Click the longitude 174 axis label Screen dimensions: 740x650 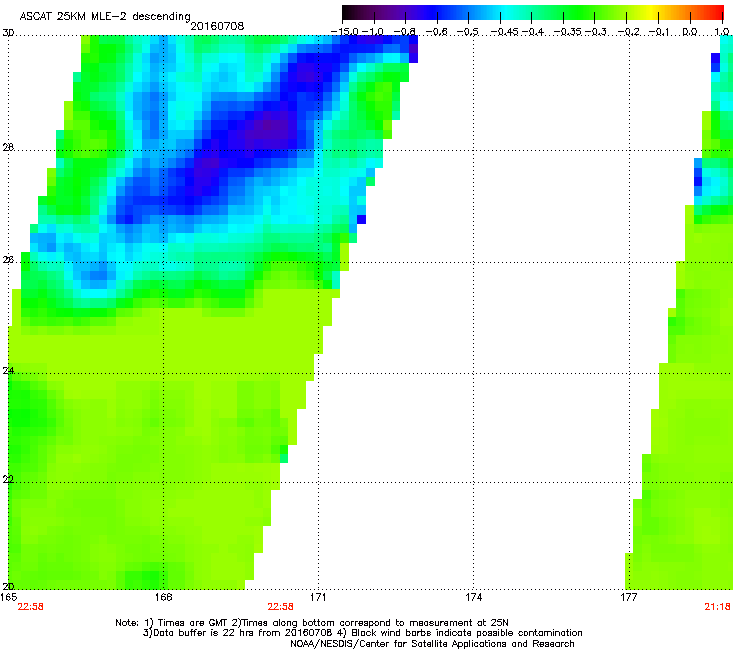click(473, 597)
